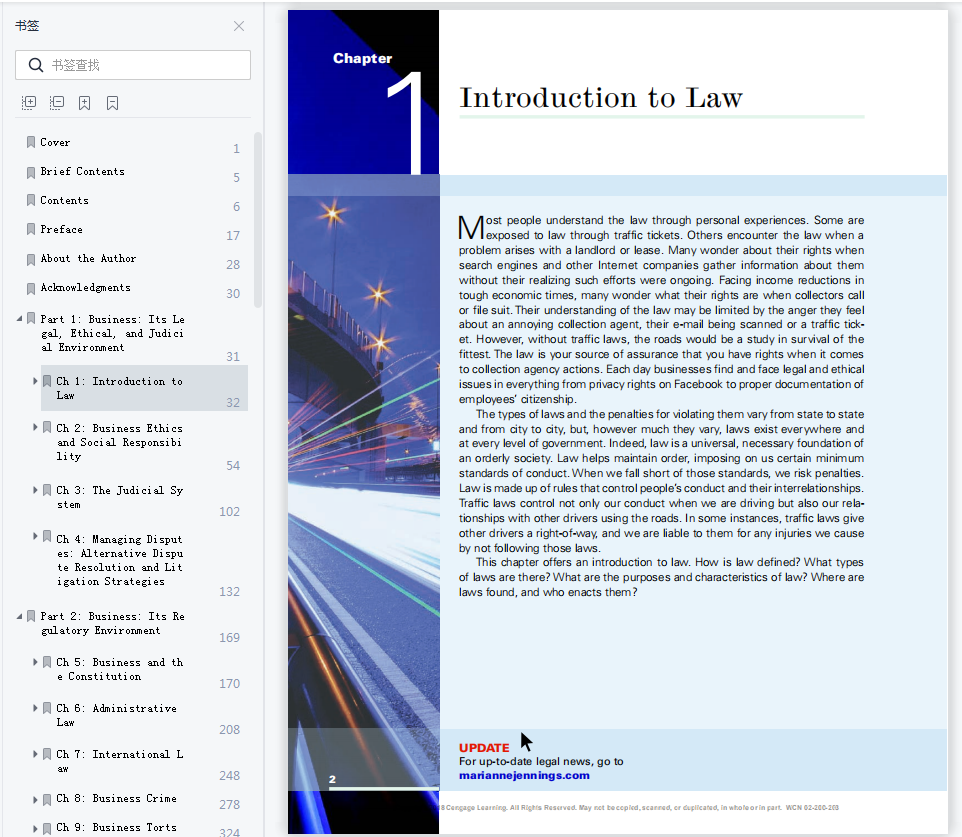
Task: Click the bookmark search magnifier icon
Action: click(x=36, y=65)
